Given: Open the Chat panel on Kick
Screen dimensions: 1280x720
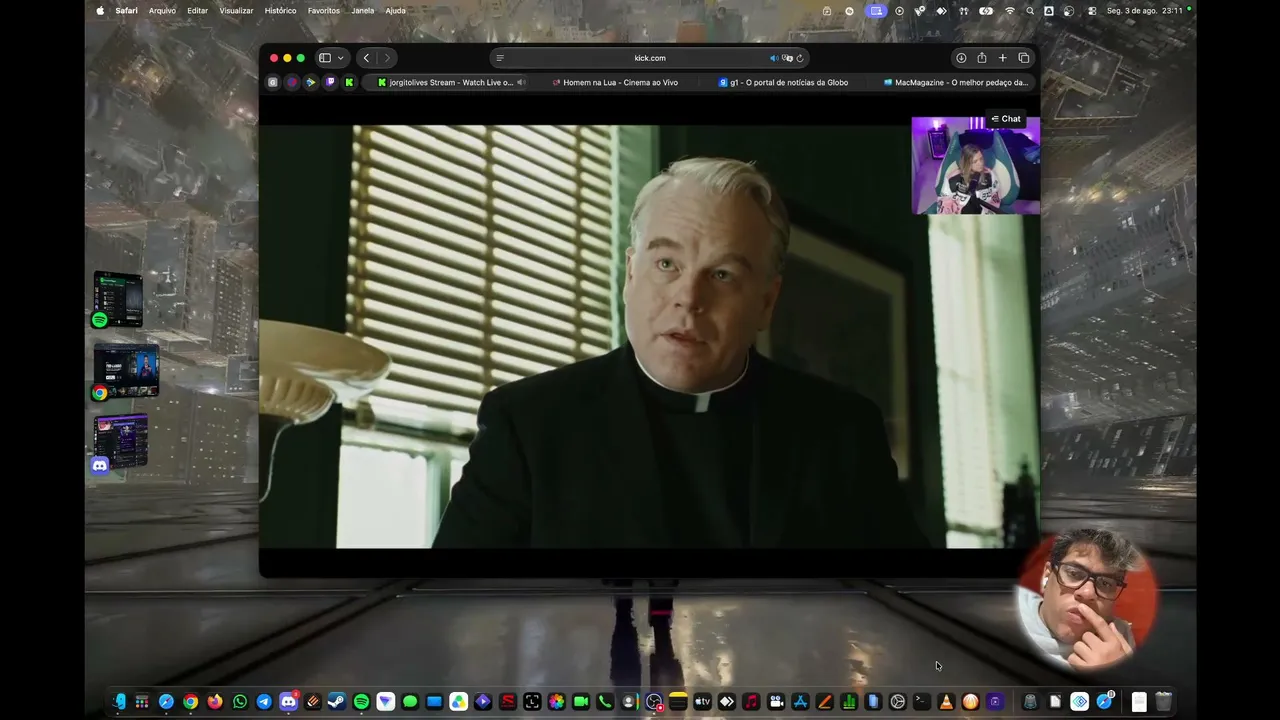Looking at the screenshot, I should 1006,119.
